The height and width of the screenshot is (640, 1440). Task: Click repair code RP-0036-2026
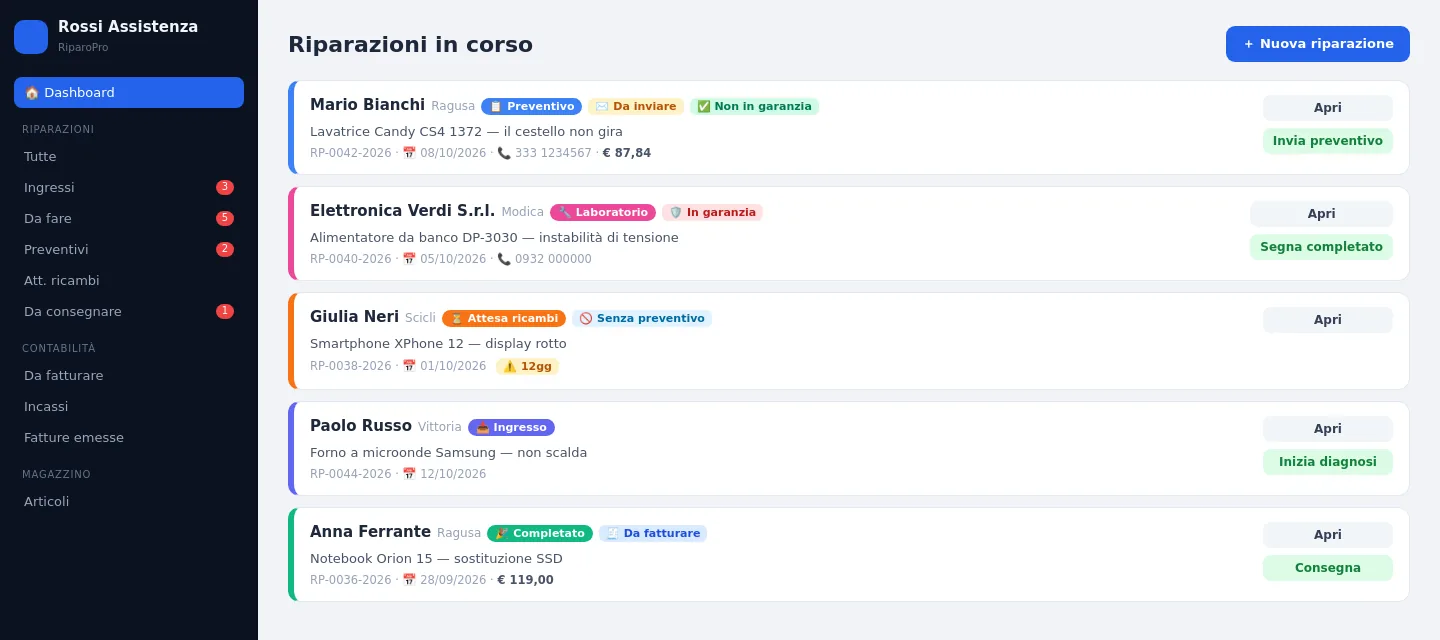pos(351,580)
